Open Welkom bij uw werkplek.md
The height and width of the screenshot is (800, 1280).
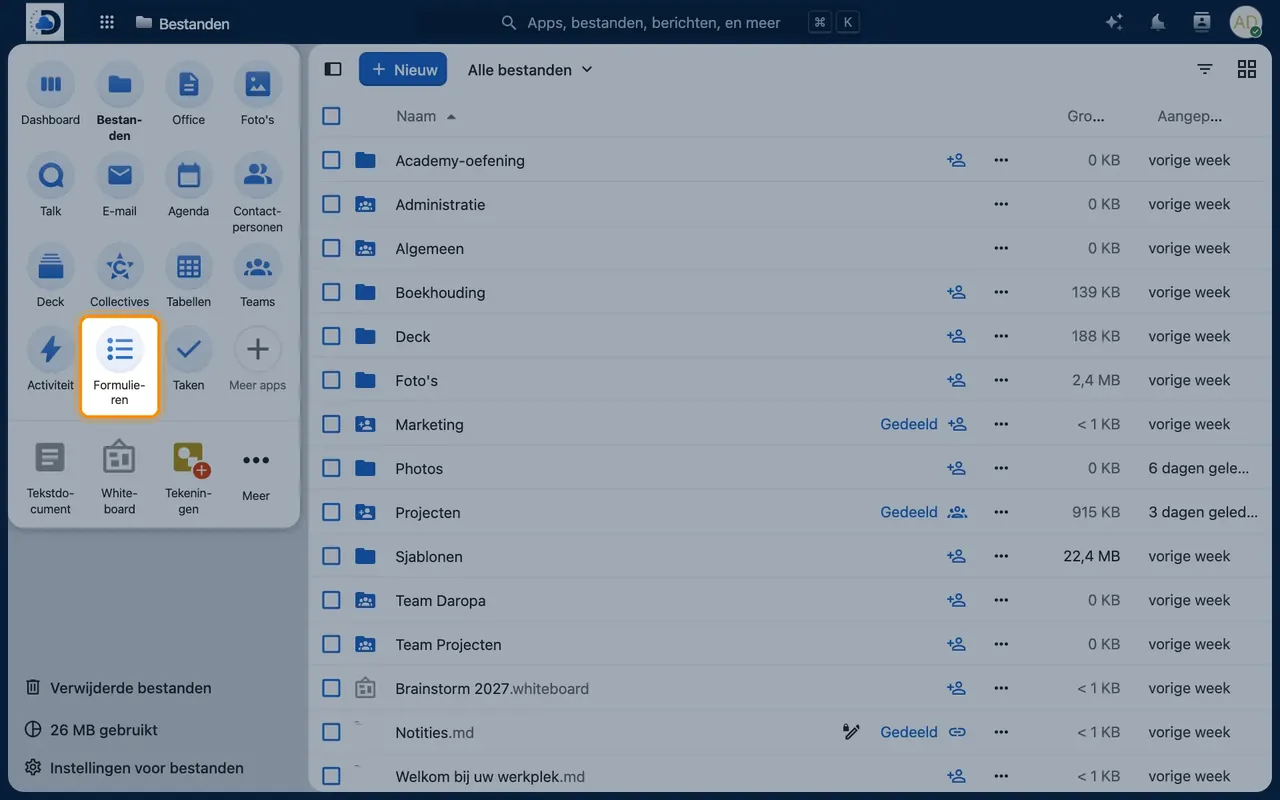pyautogui.click(x=490, y=776)
